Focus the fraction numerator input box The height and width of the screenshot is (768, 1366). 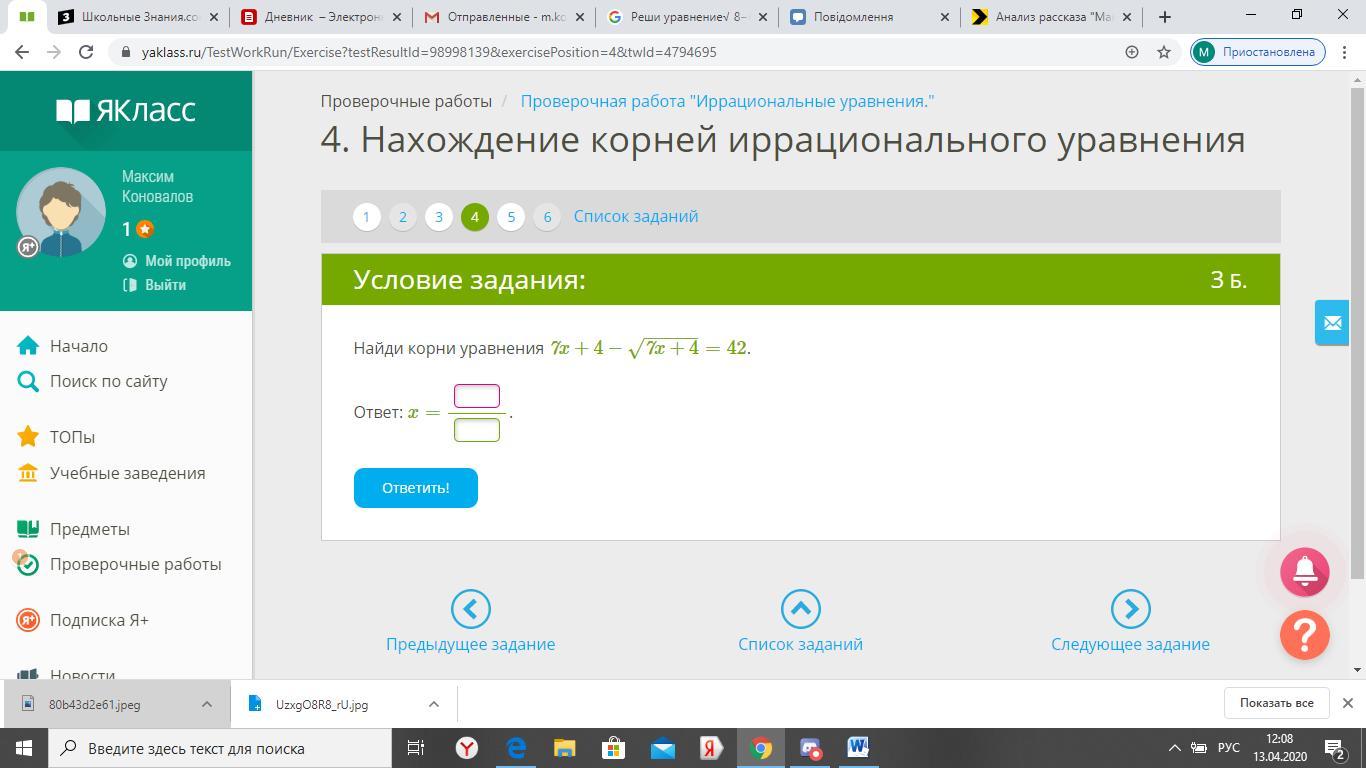click(477, 396)
